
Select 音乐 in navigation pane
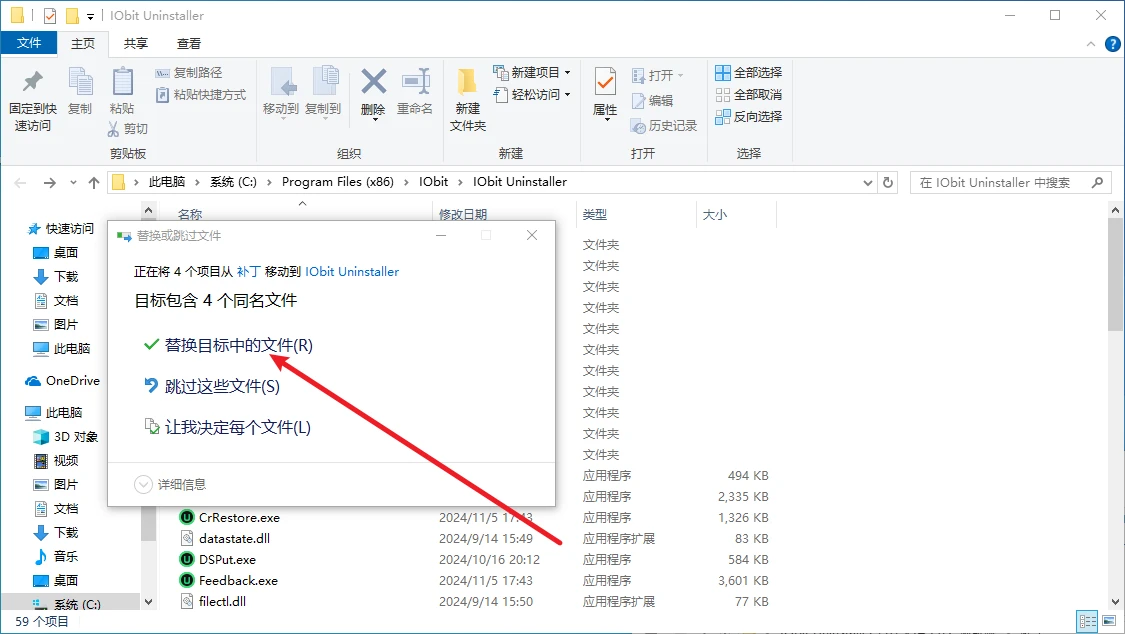pyautogui.click(x=56, y=557)
